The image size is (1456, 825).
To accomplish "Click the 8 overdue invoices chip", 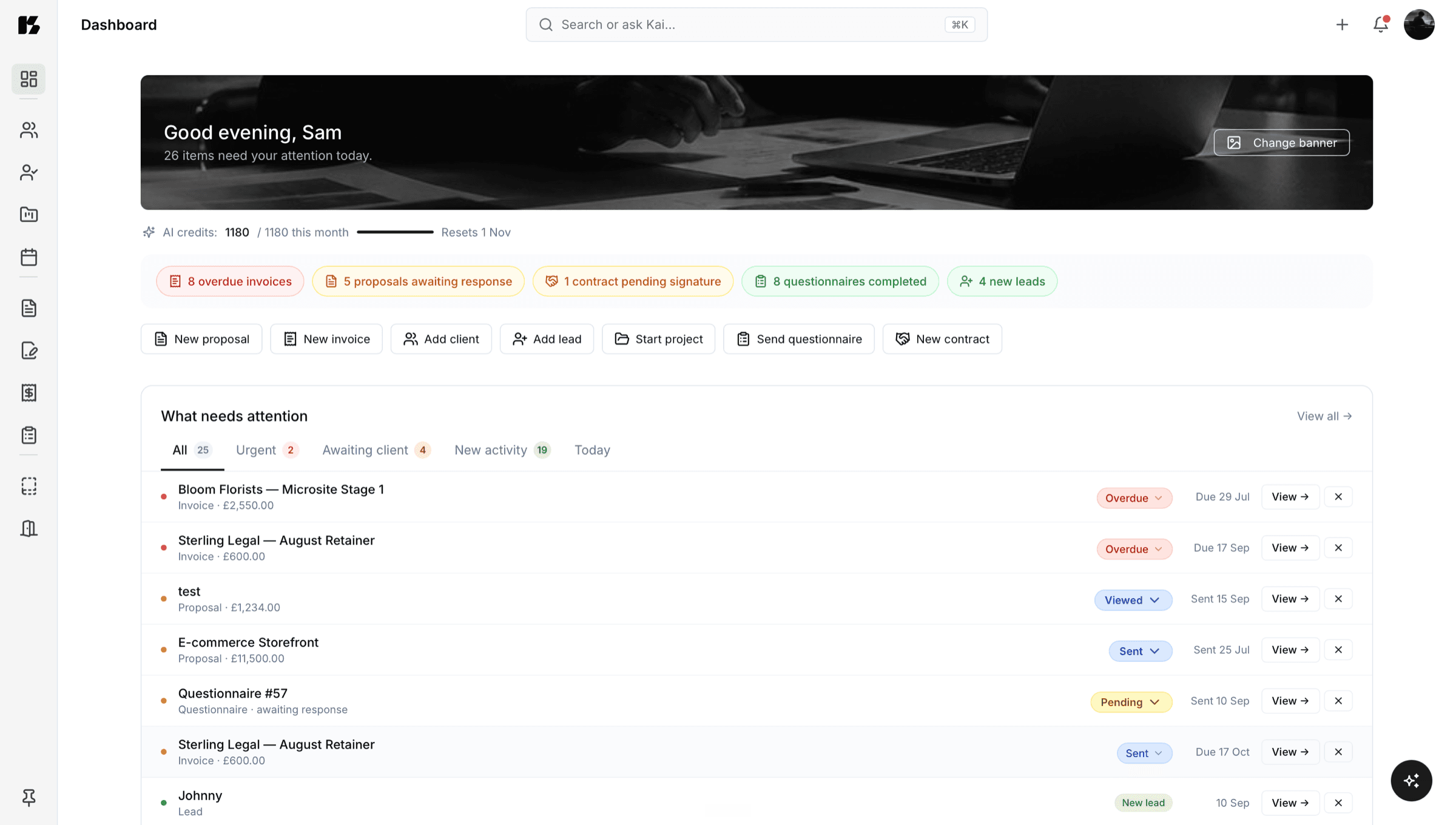I will 230,281.
